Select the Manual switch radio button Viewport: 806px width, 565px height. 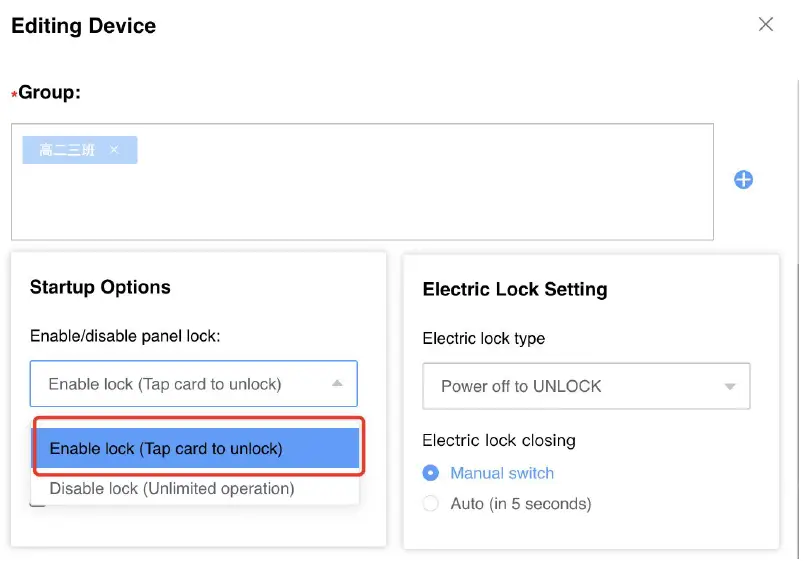[431, 473]
